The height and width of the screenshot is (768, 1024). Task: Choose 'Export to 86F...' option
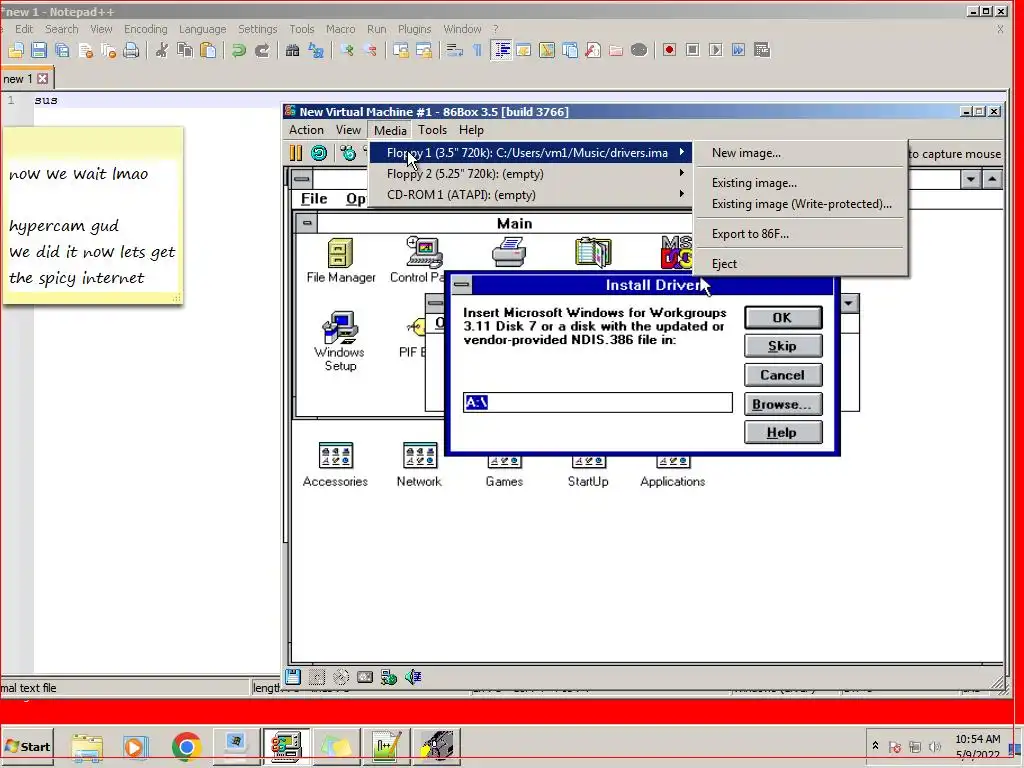801,234
